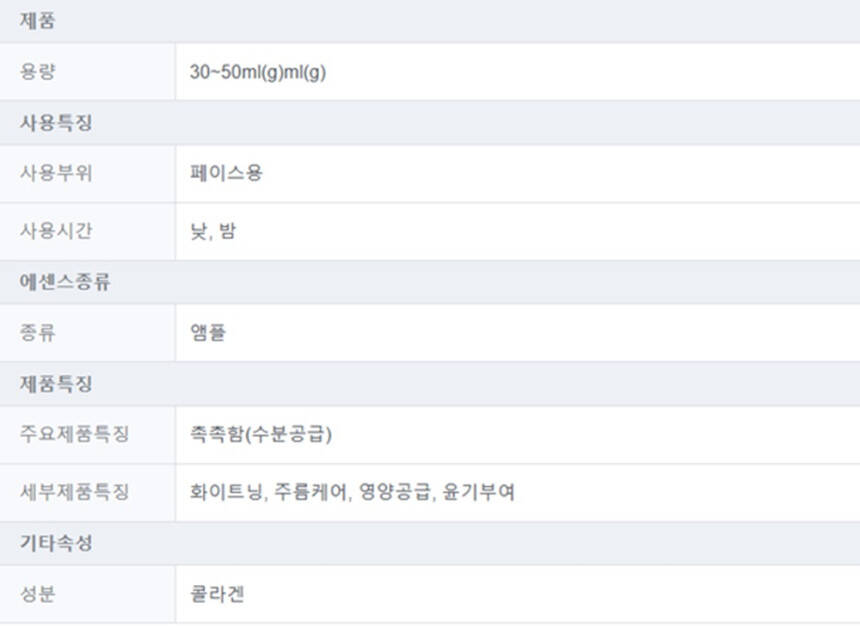Click the 제품 section header
The width and height of the screenshot is (860, 628).
coord(37,20)
